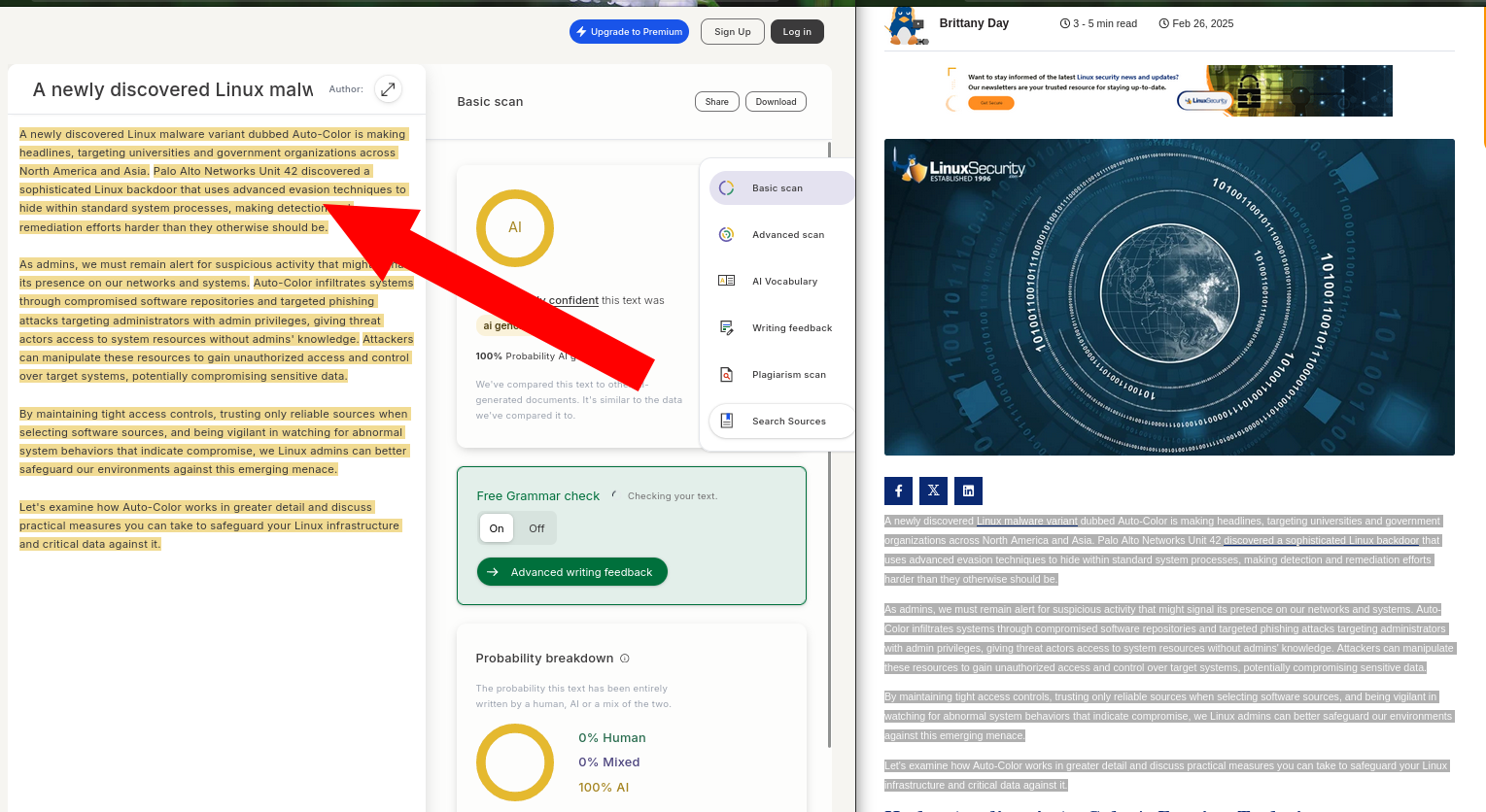Click the Author field label

(x=346, y=89)
